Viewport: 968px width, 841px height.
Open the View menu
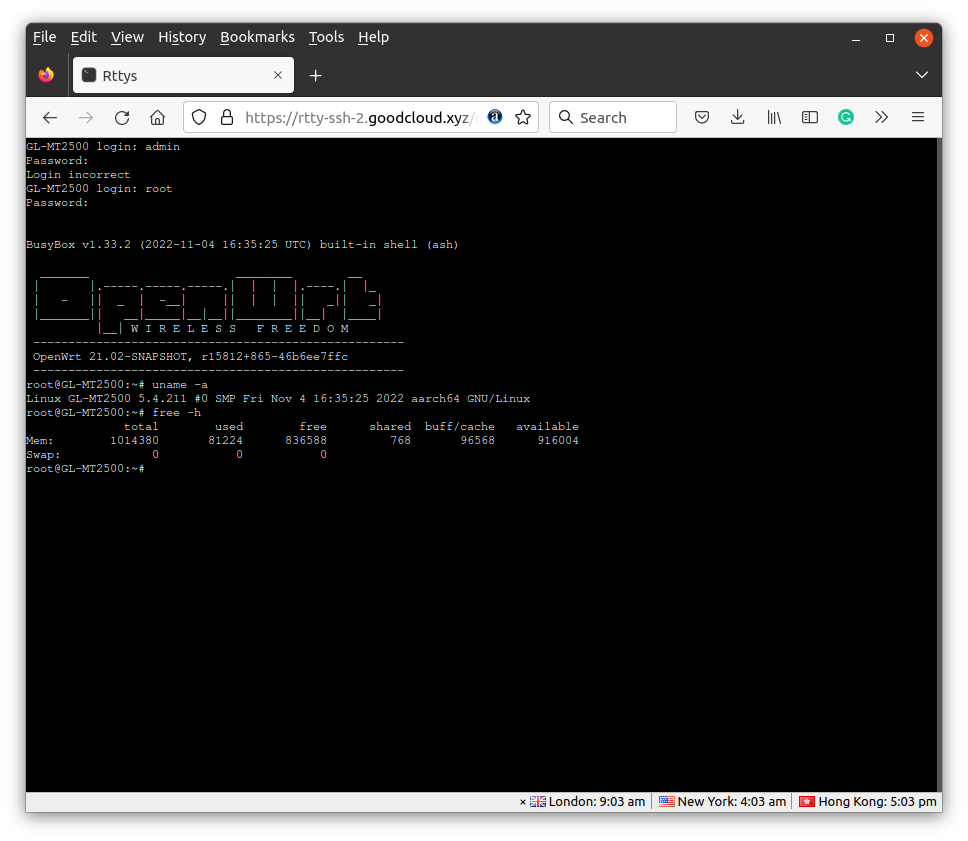click(127, 37)
